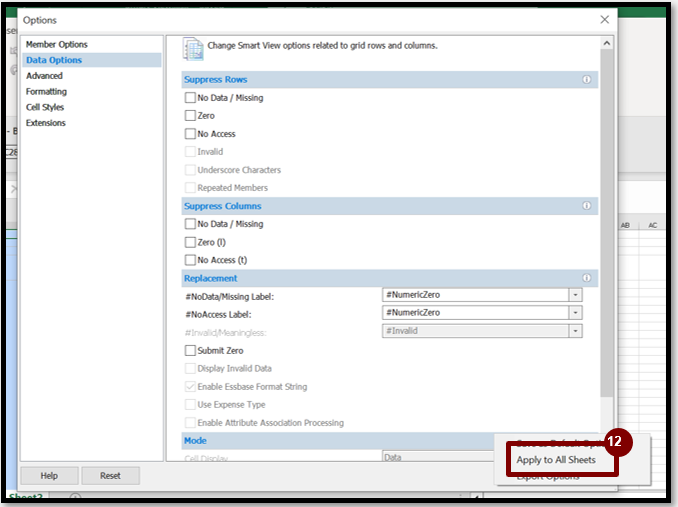Click Suppress Columns info icon
This screenshot has height=507, width=678.
pos(586,206)
